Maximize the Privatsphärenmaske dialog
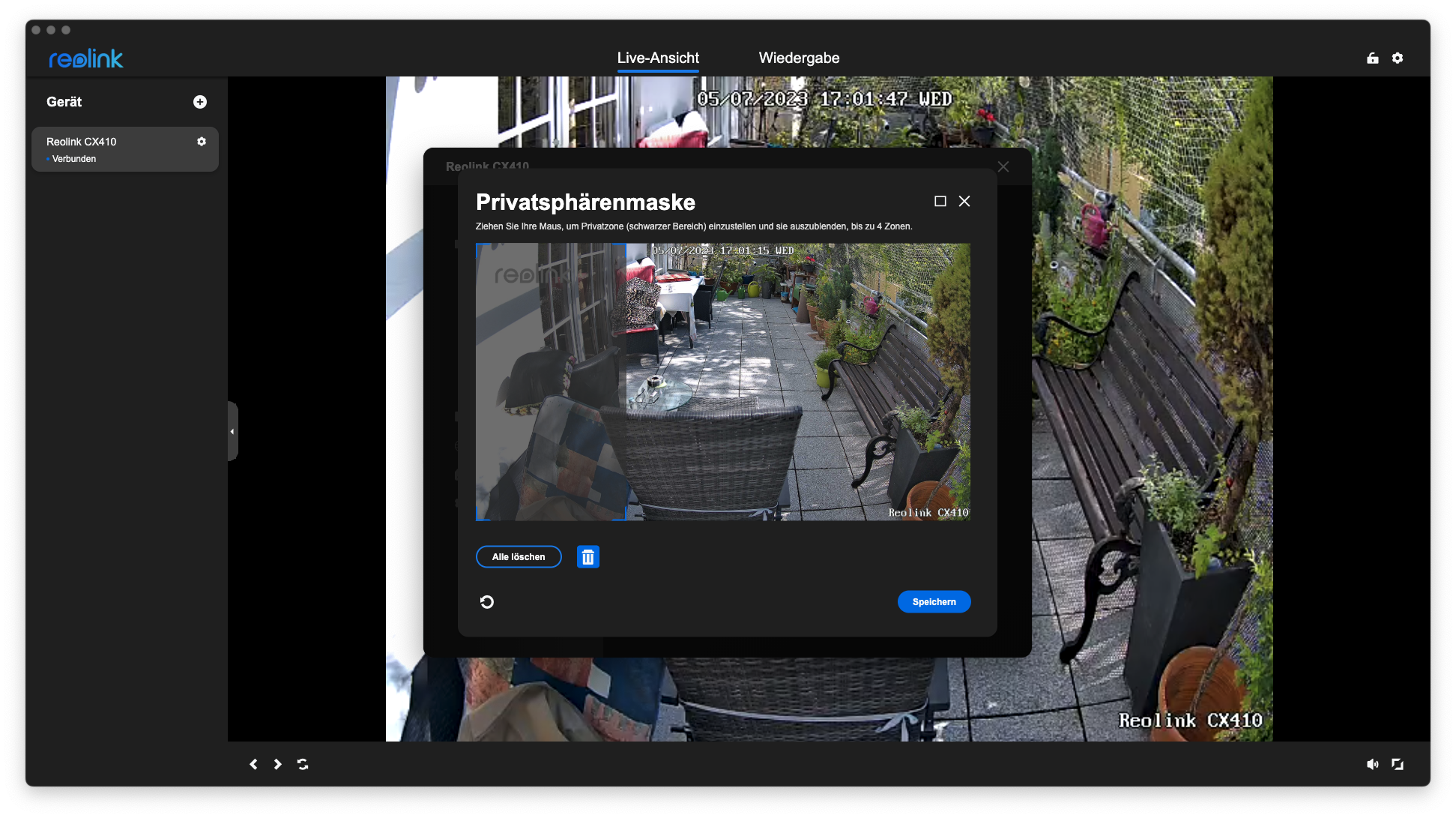The height and width of the screenshot is (818, 1456). (x=940, y=201)
